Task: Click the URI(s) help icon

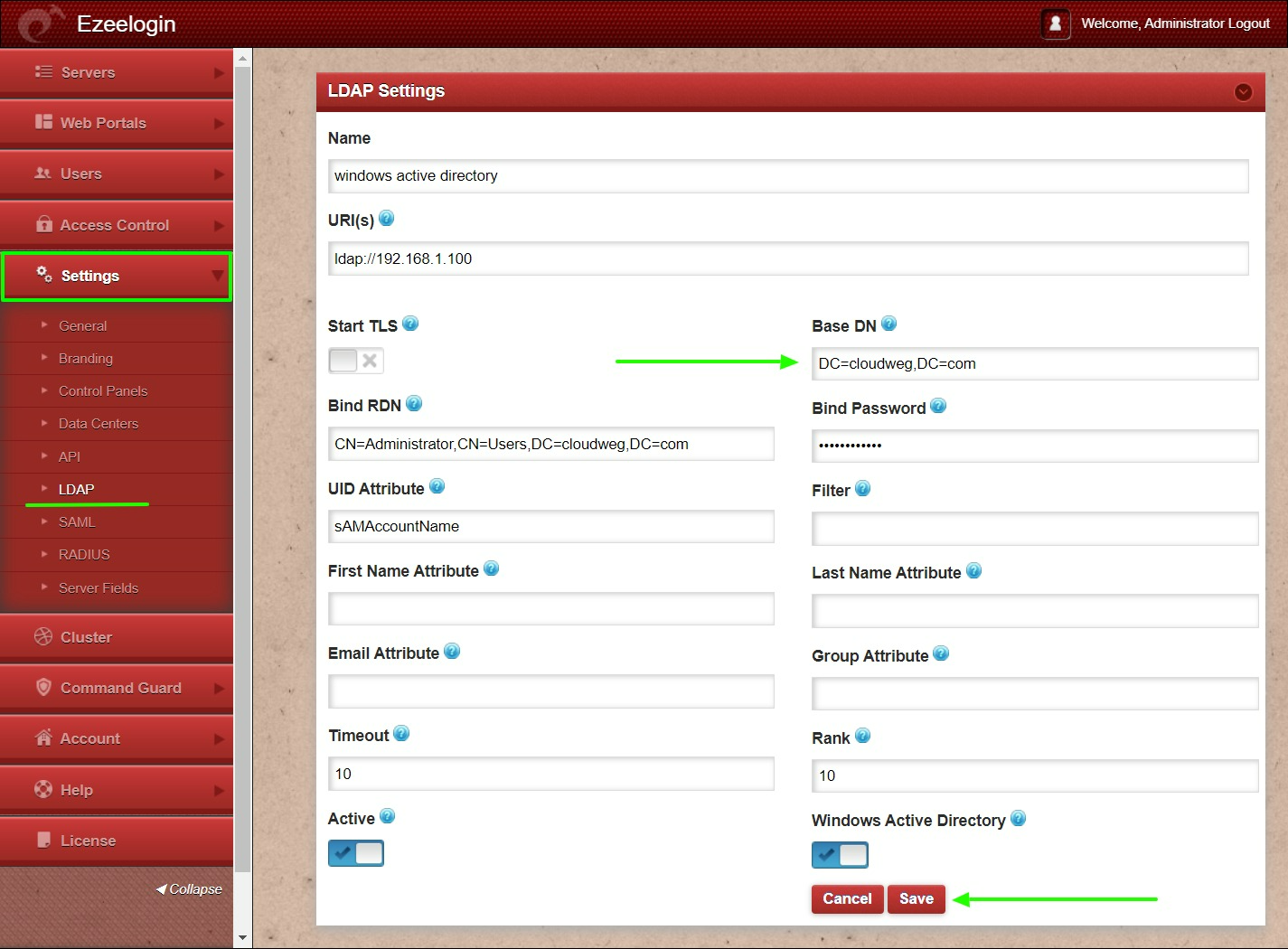Action: [387, 218]
